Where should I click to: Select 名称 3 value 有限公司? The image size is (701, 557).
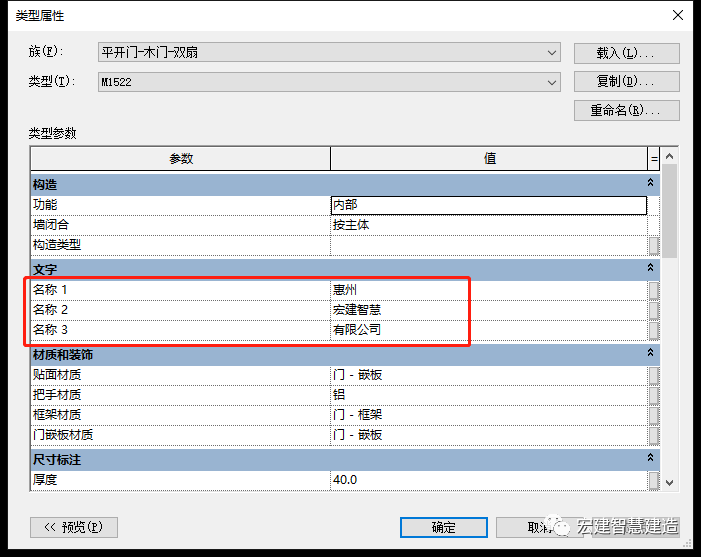(489, 330)
